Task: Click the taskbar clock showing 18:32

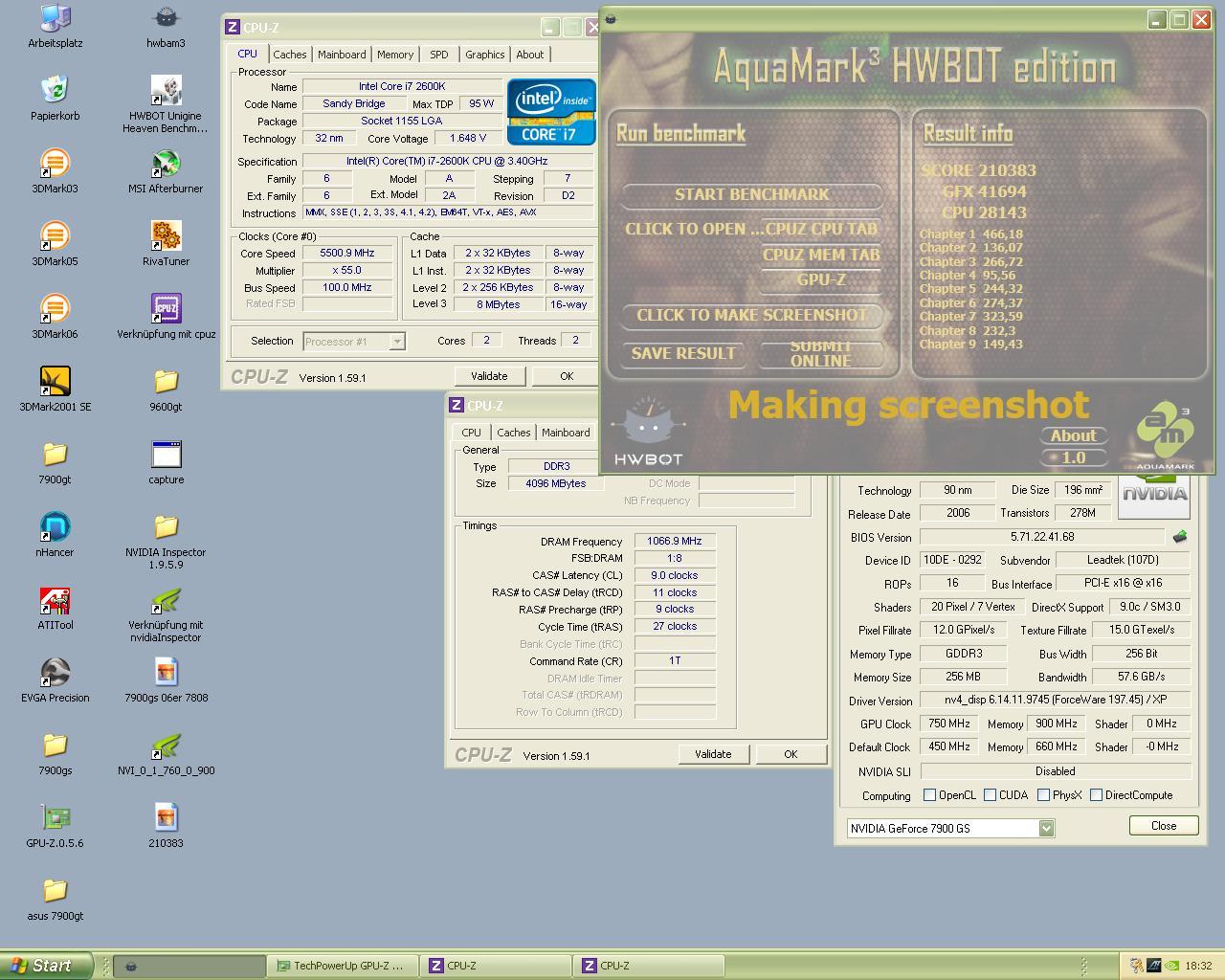Action: [x=1198, y=967]
